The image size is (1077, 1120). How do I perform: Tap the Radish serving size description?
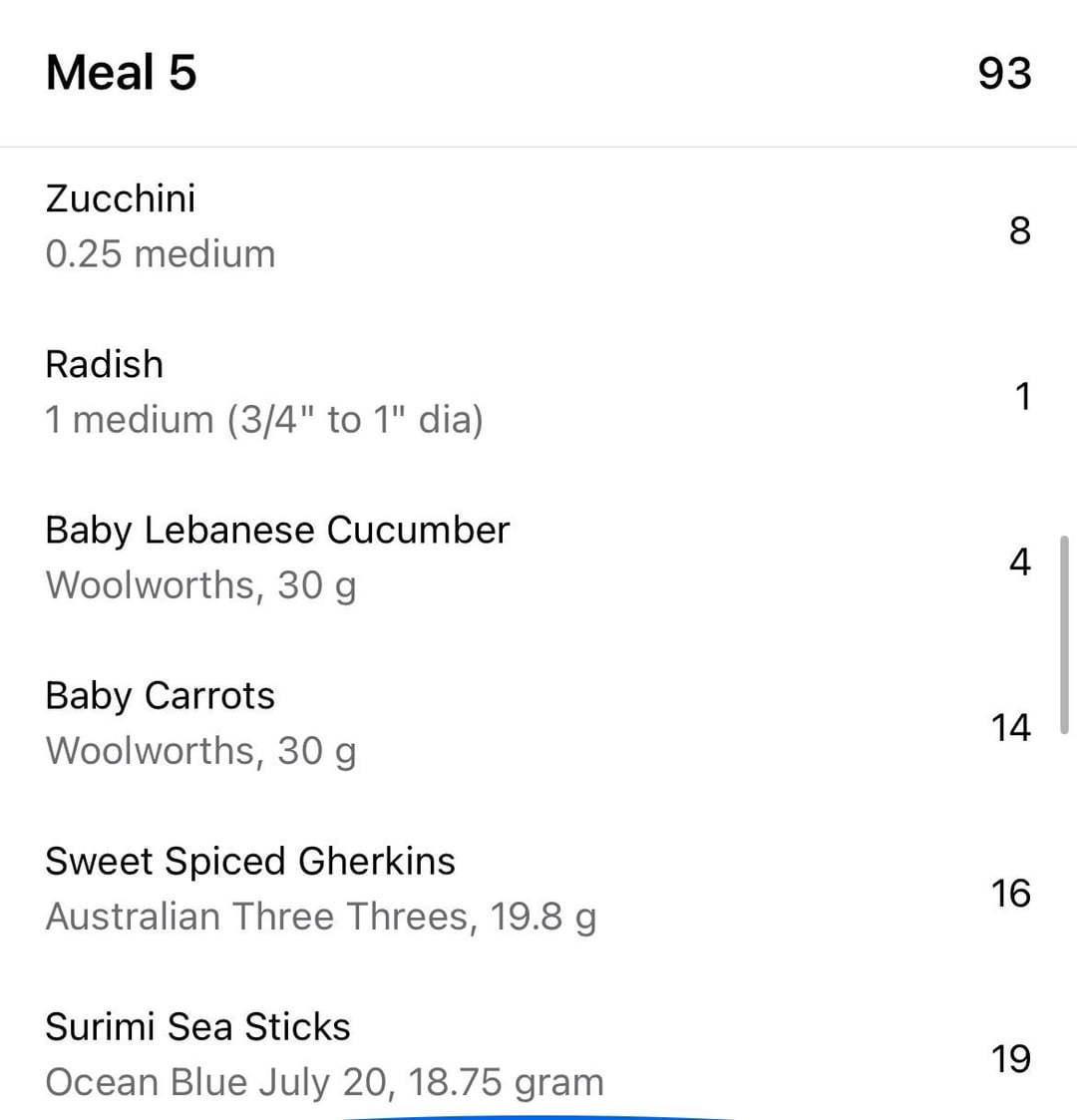[264, 420]
